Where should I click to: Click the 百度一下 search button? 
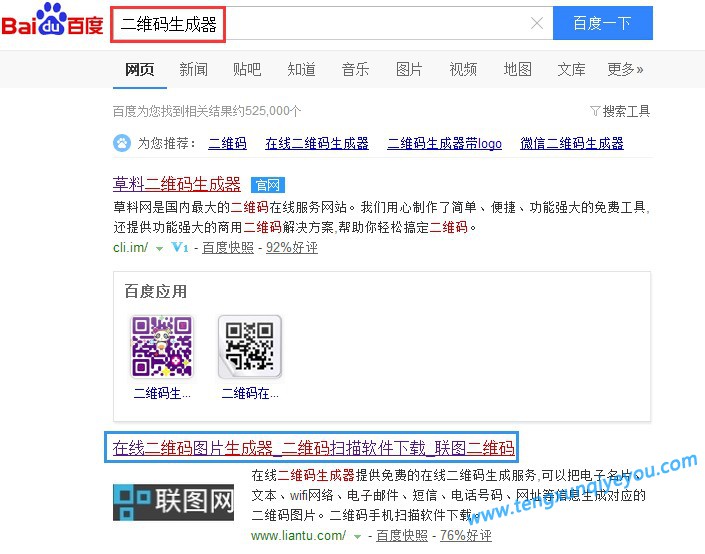(x=602, y=23)
